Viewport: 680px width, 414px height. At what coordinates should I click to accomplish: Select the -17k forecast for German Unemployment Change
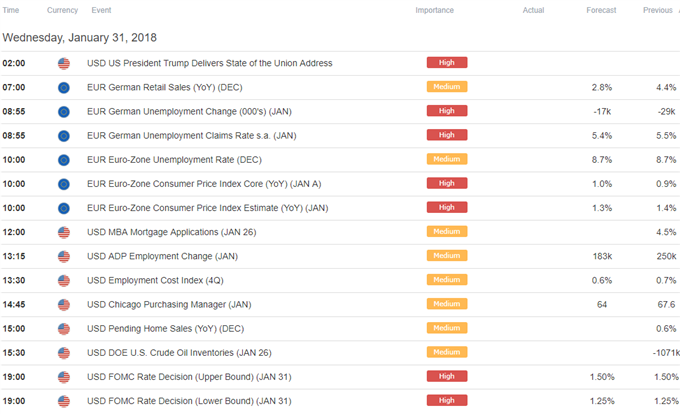tap(602, 111)
